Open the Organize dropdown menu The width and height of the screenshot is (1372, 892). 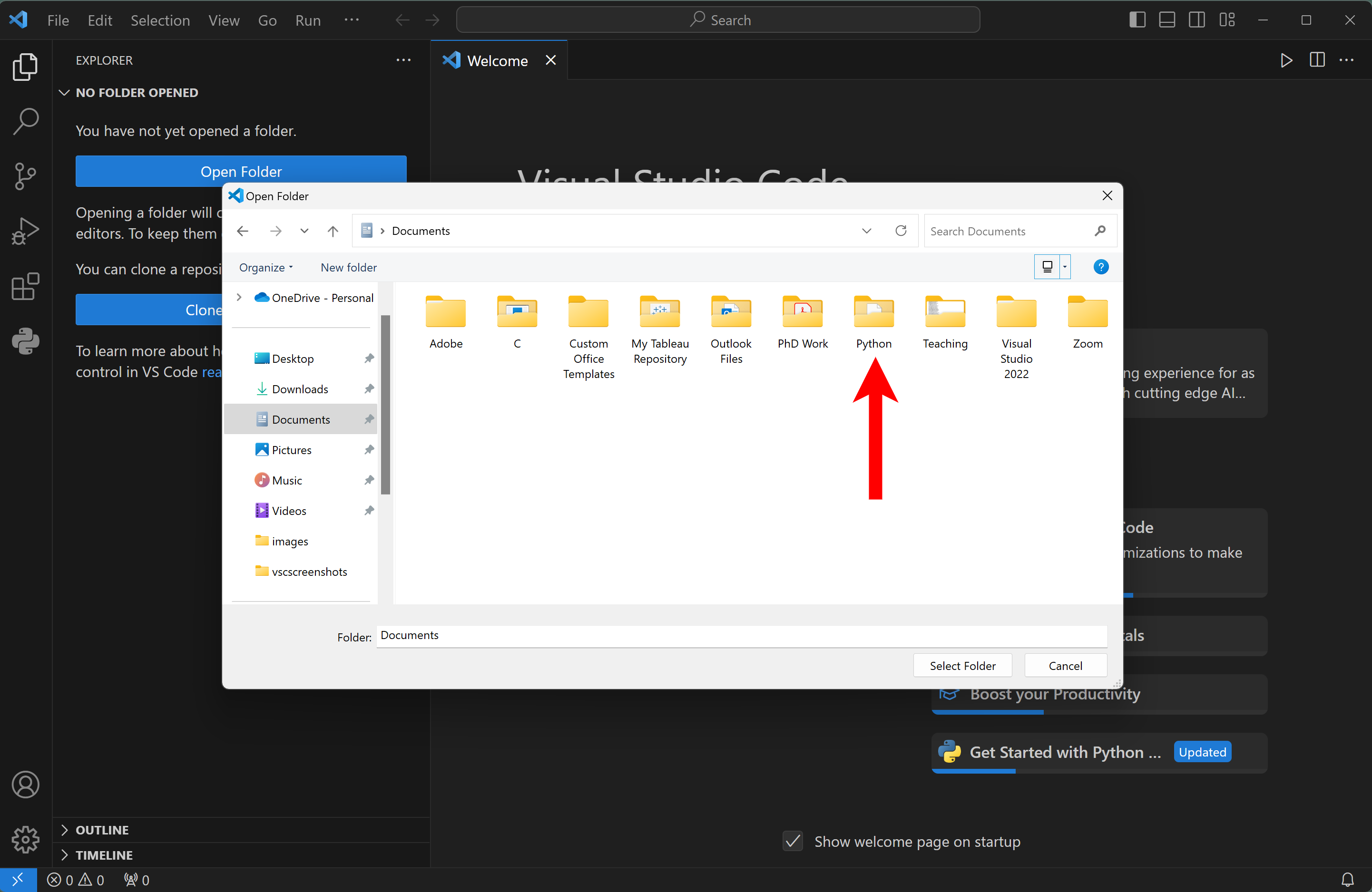point(266,267)
